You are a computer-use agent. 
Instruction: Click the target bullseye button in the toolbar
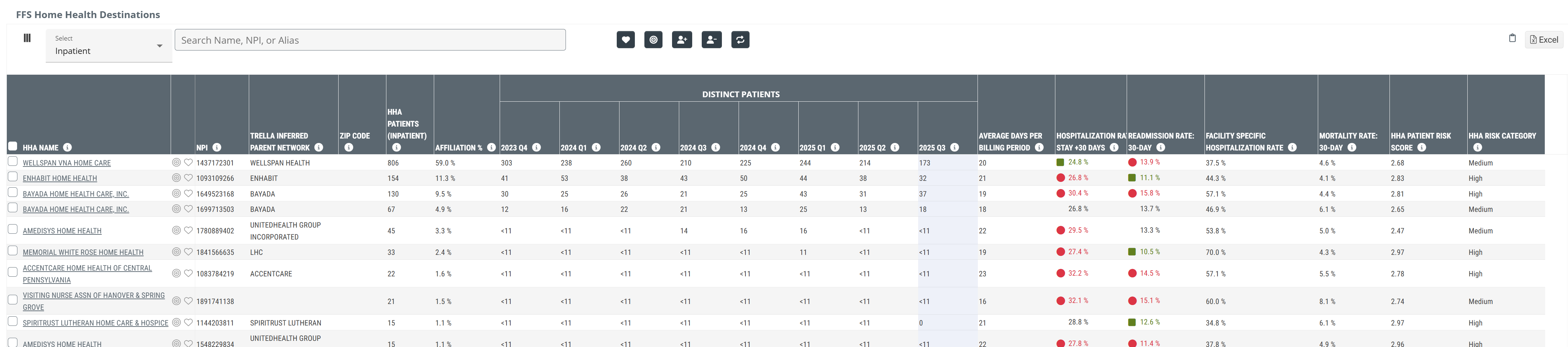(x=653, y=40)
